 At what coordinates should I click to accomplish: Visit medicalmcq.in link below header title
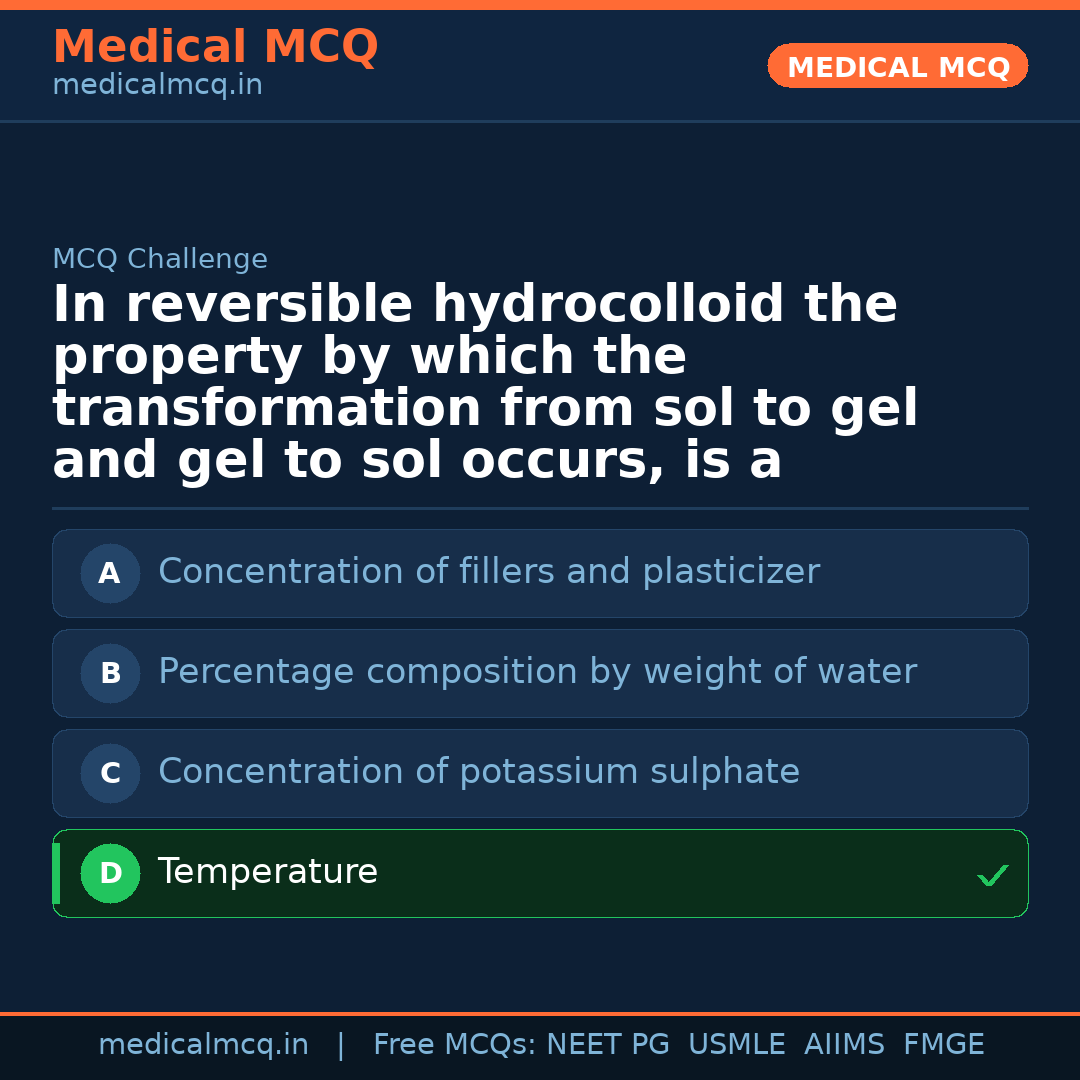point(157,86)
